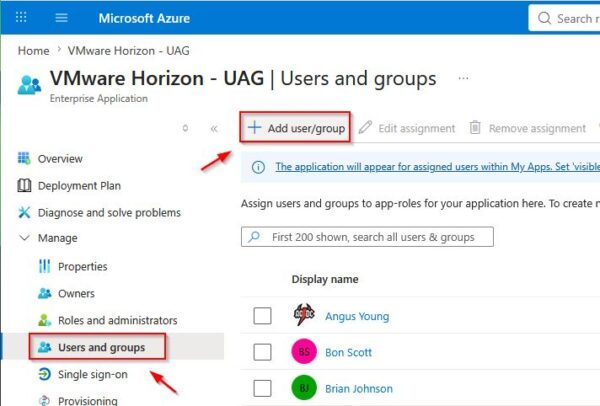Click the Single sign-on arrow icon
Image resolution: width=600 pixels, height=406 pixels.
click(x=44, y=374)
